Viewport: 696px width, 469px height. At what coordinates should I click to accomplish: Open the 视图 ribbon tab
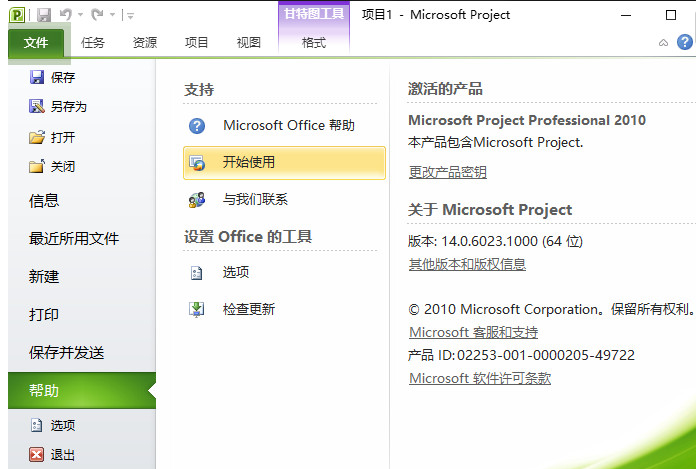tap(248, 43)
